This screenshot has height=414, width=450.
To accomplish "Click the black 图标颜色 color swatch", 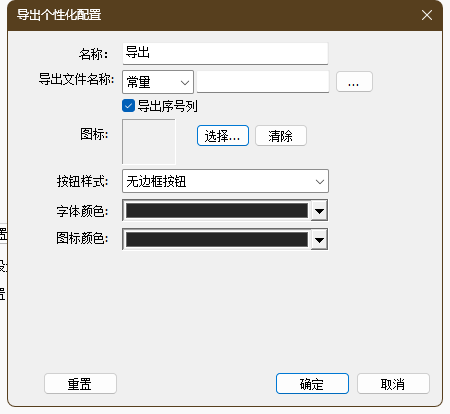I will (x=217, y=239).
